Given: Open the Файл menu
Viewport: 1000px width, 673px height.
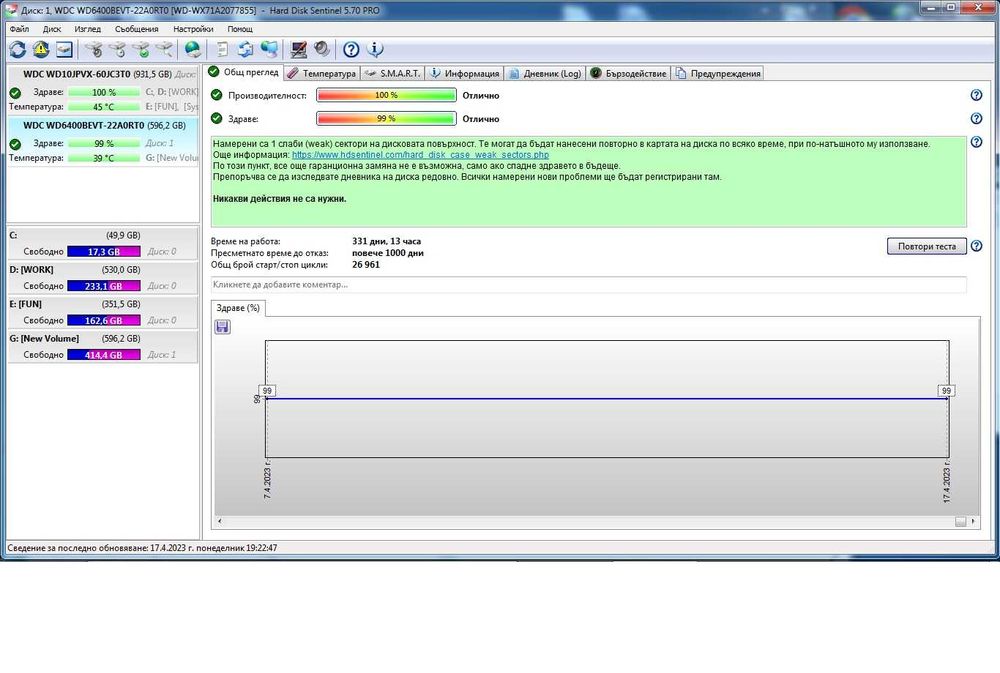Looking at the screenshot, I should coord(19,29).
